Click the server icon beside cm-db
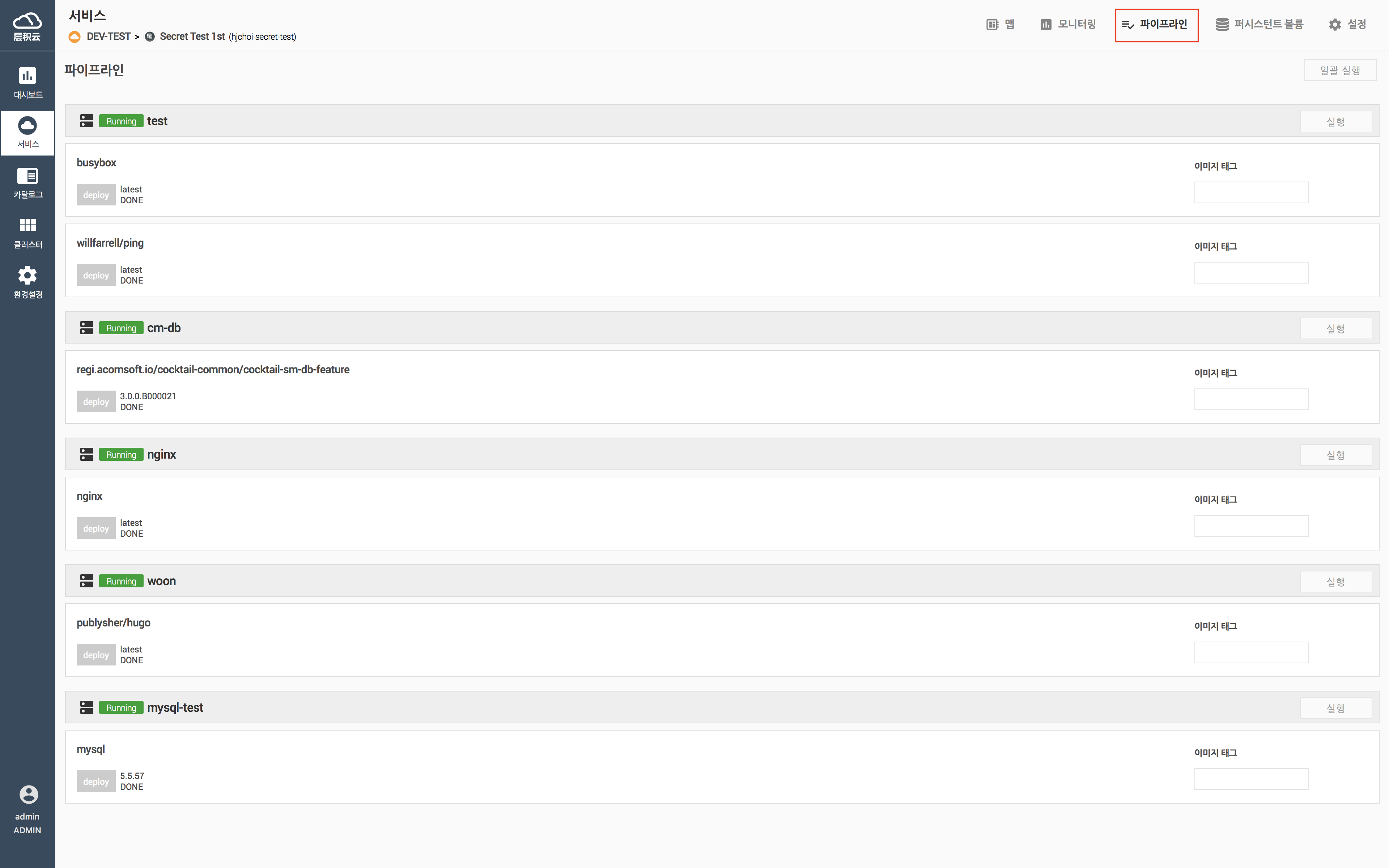The height and width of the screenshot is (868, 1389). click(x=87, y=328)
